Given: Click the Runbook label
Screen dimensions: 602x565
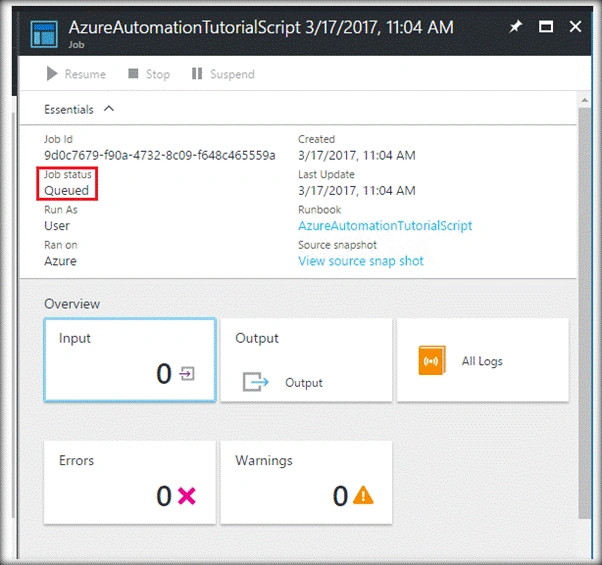Looking at the screenshot, I should [x=319, y=210].
